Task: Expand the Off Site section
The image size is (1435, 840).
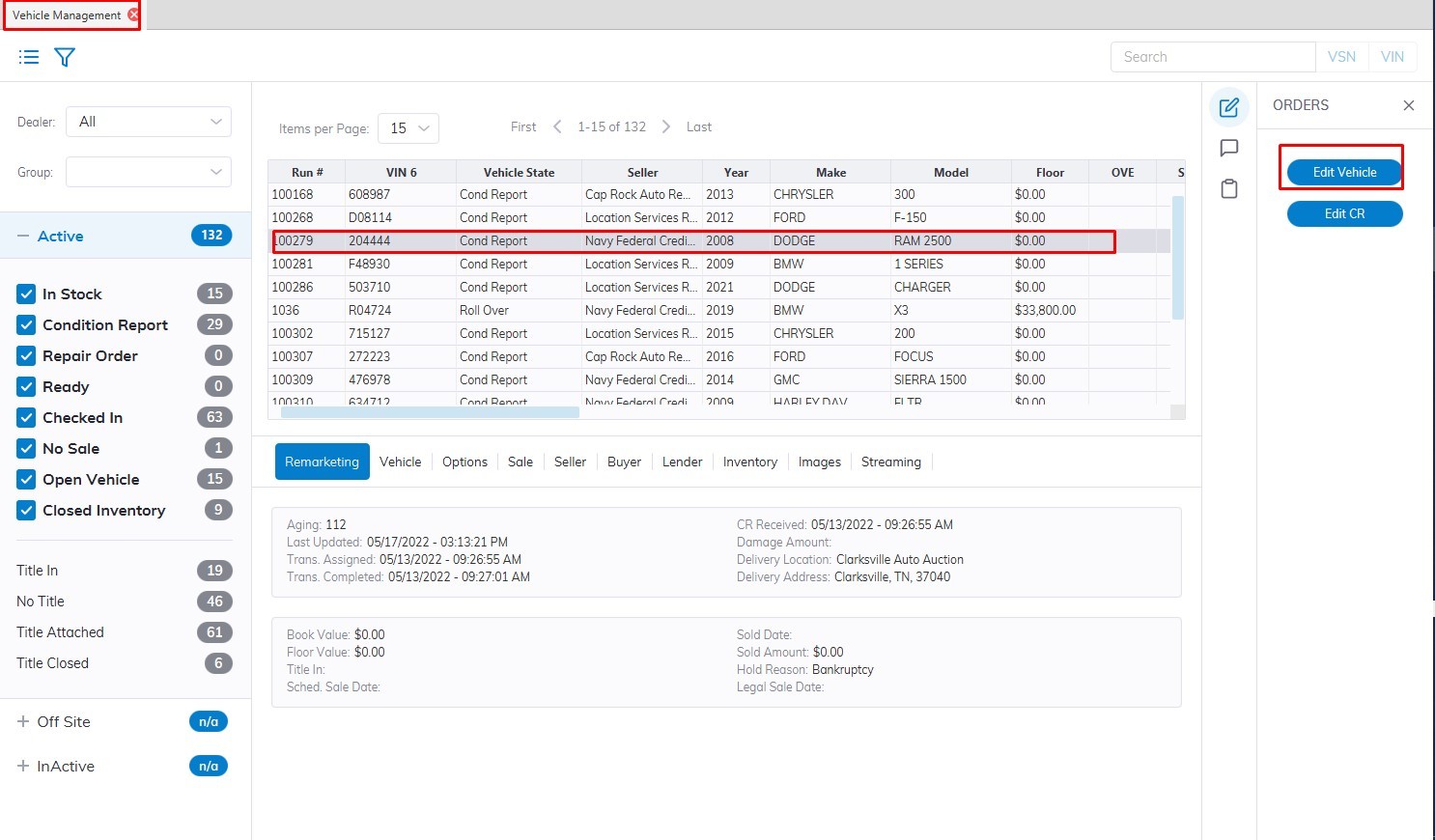Action: (23, 721)
